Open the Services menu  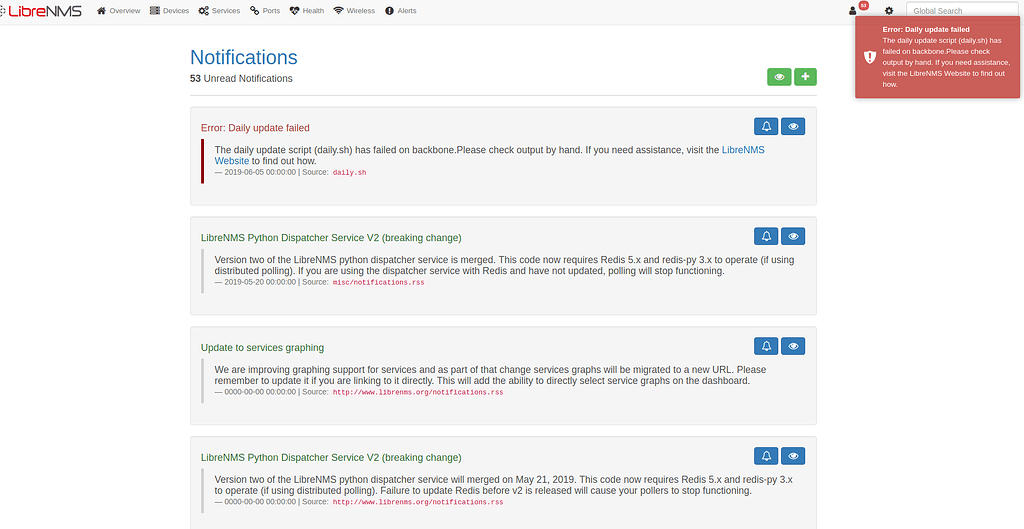point(219,10)
